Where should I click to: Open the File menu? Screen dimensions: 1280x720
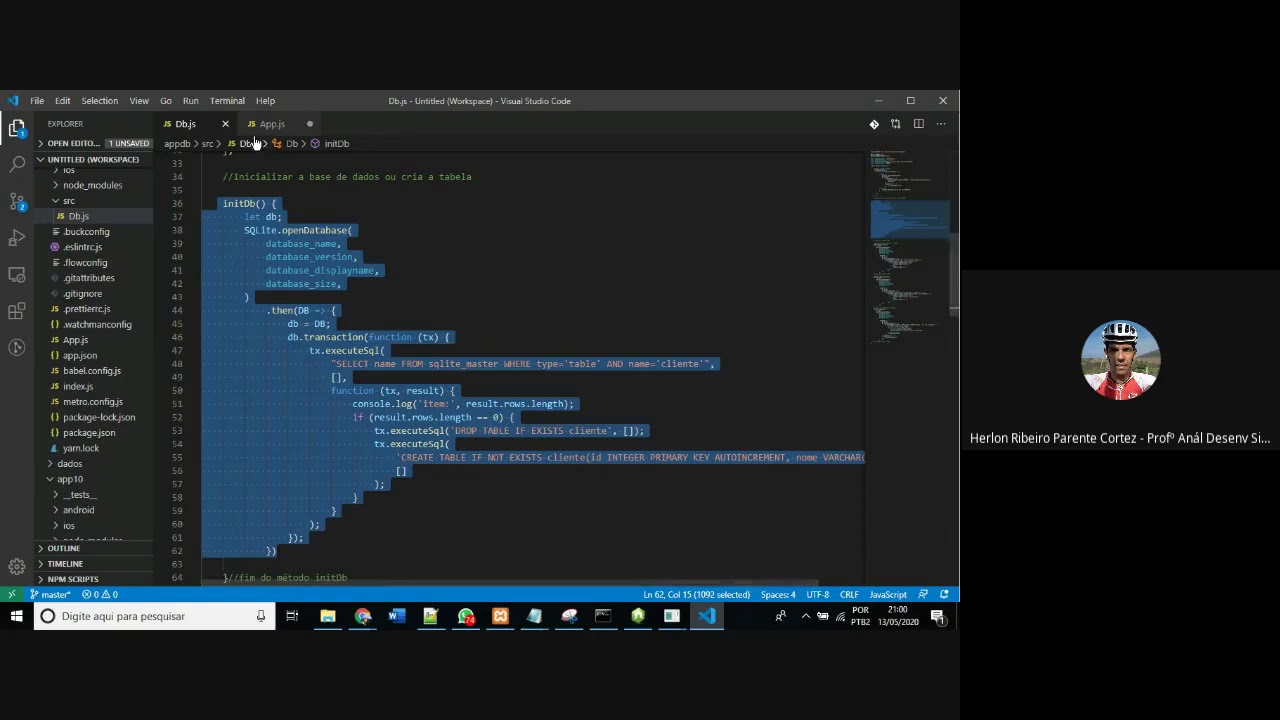click(37, 101)
